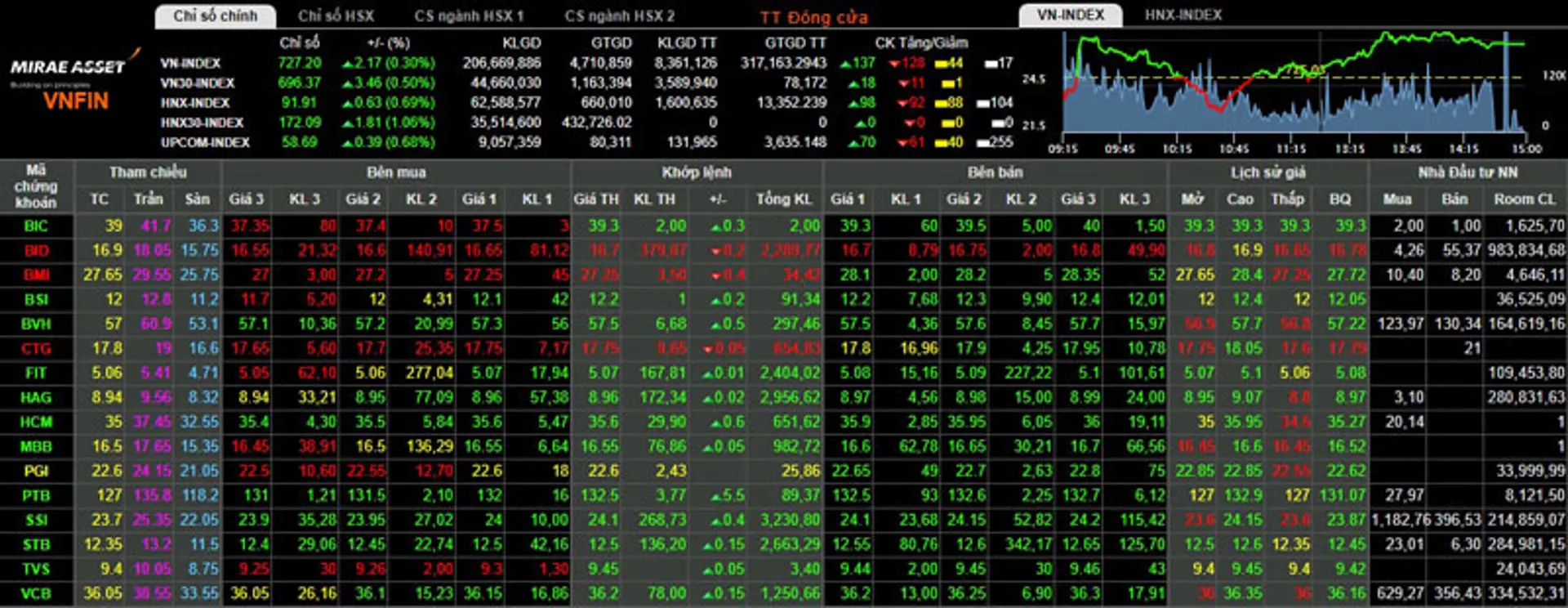Viewport: 1568px width, 608px height.
Task: Click the Nhà Đầu tư NN header
Action: 1468,172
